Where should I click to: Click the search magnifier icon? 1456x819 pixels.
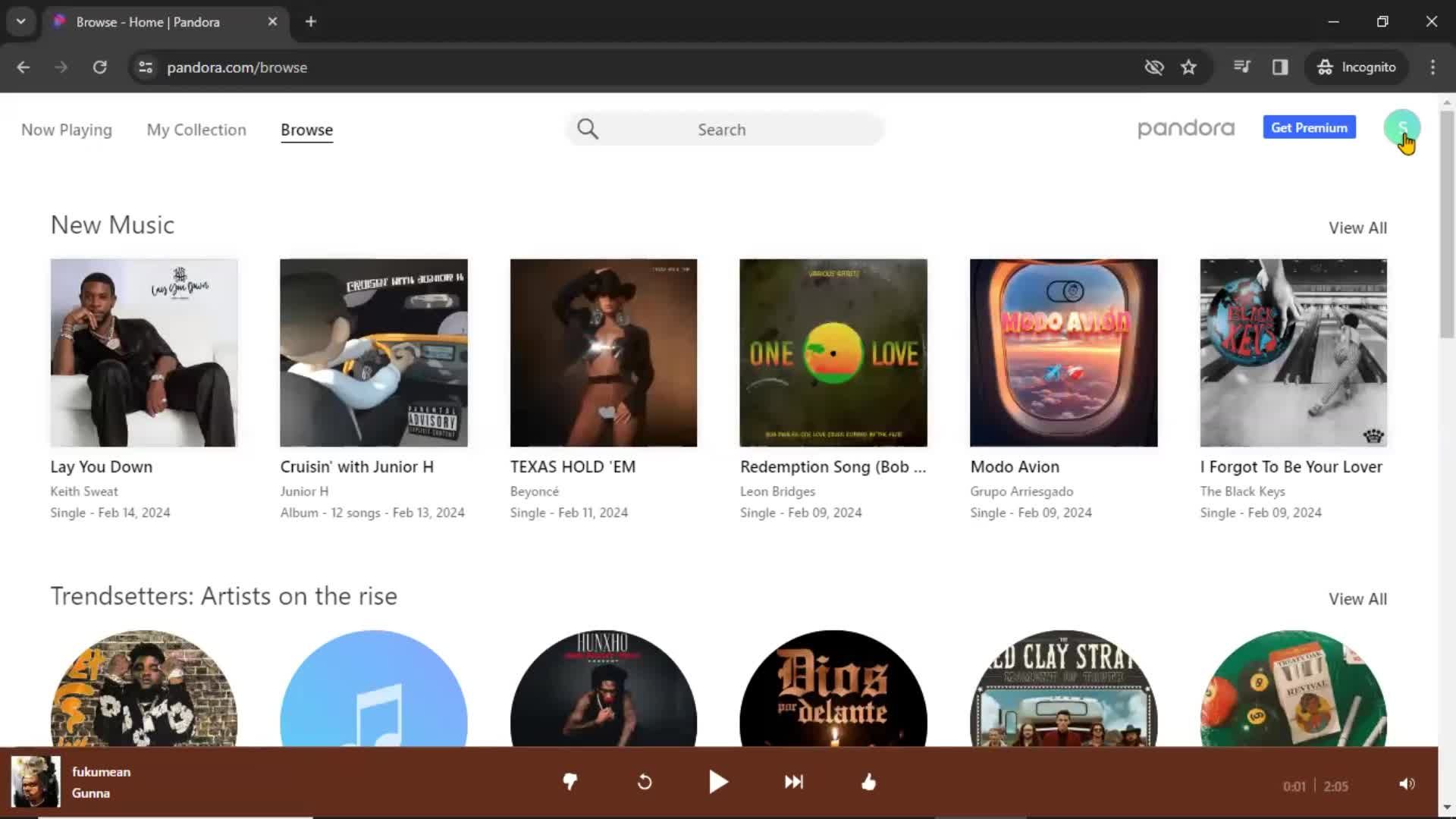587,128
